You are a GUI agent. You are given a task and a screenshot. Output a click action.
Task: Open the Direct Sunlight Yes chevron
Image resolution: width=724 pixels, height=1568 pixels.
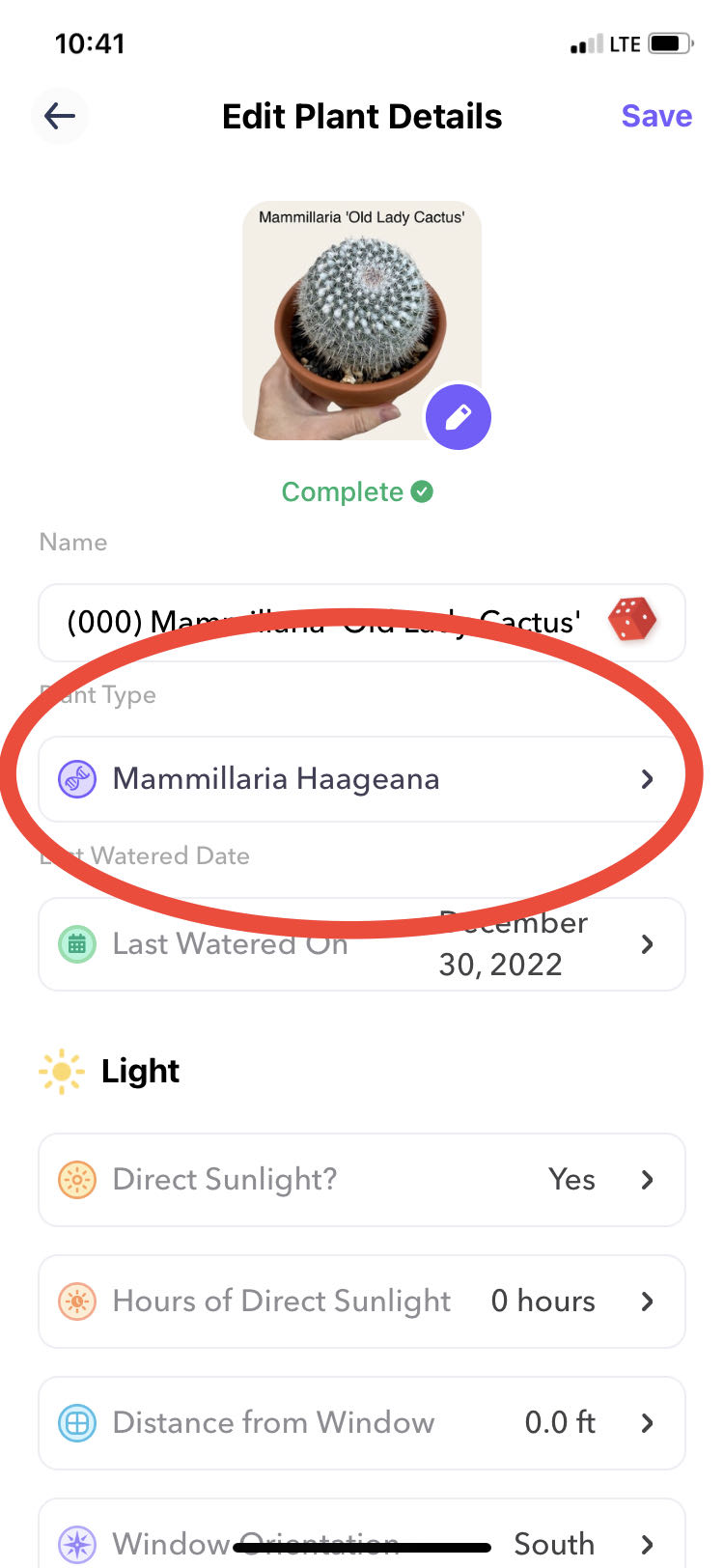[x=647, y=1180]
